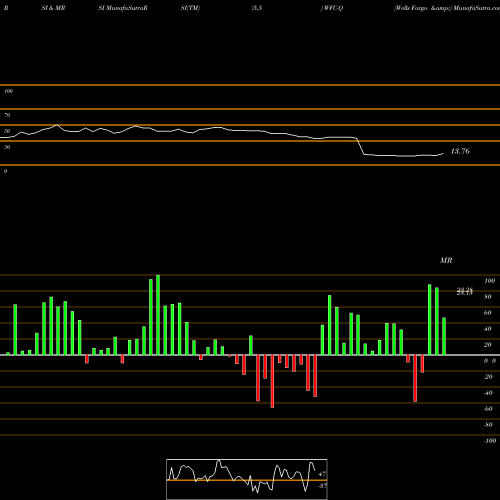Click the MR axis label -100
This screenshot has width=500, height=500.
(x=490, y=441)
